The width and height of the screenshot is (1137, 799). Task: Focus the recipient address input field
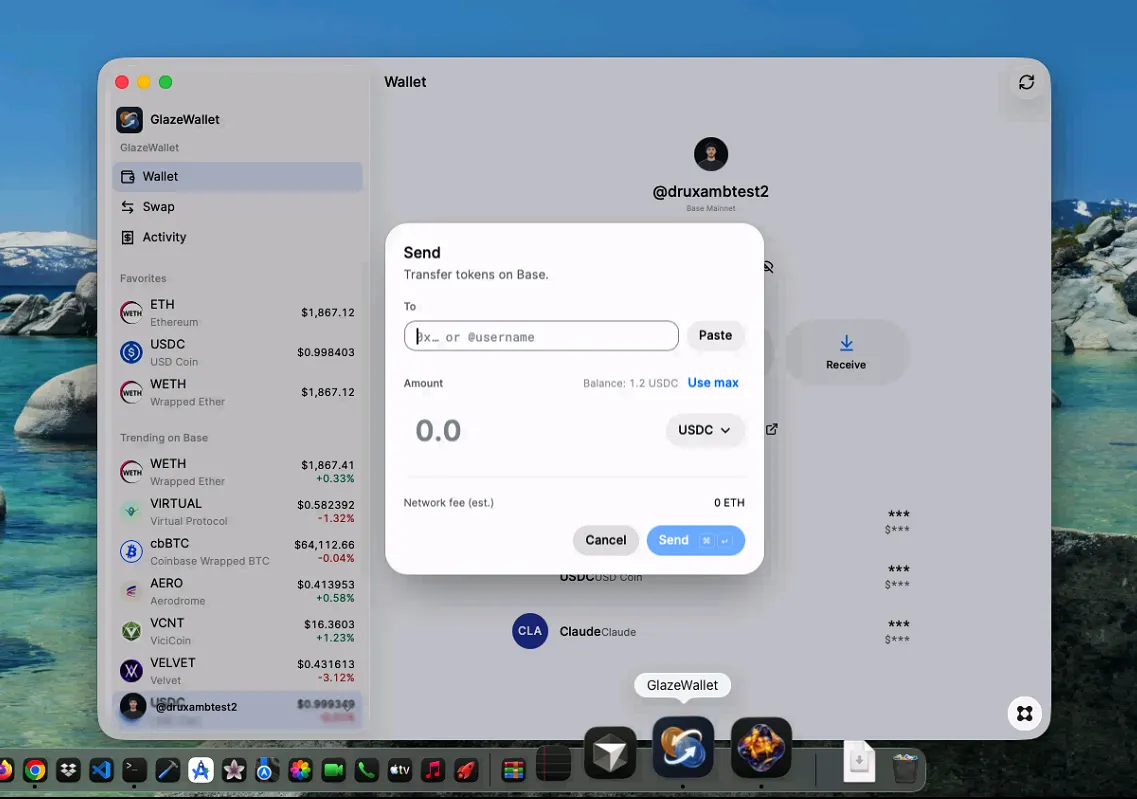[x=541, y=336]
